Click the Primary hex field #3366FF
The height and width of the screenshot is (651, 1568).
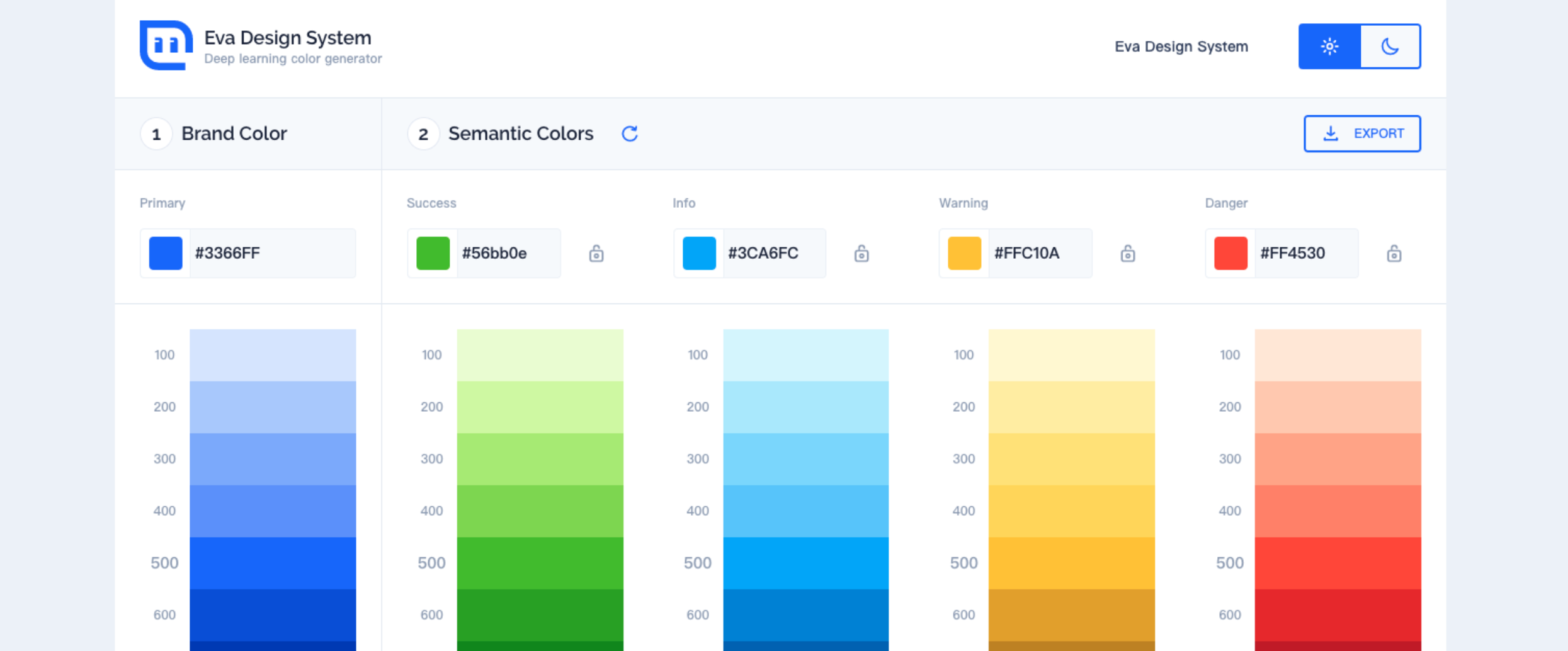point(271,253)
